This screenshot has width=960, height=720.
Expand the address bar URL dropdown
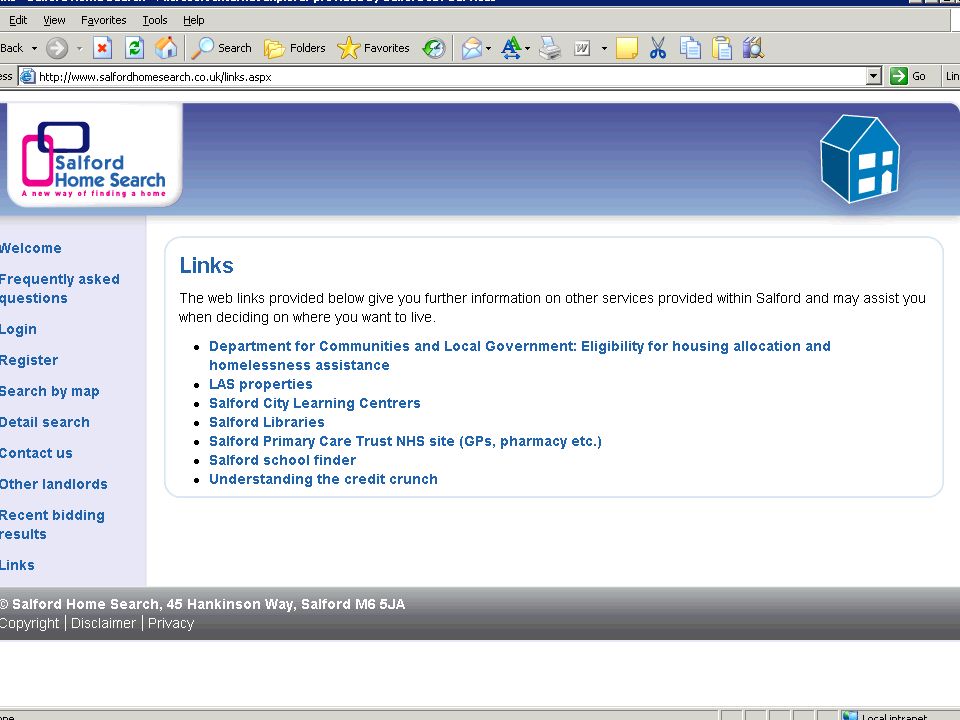pos(874,77)
